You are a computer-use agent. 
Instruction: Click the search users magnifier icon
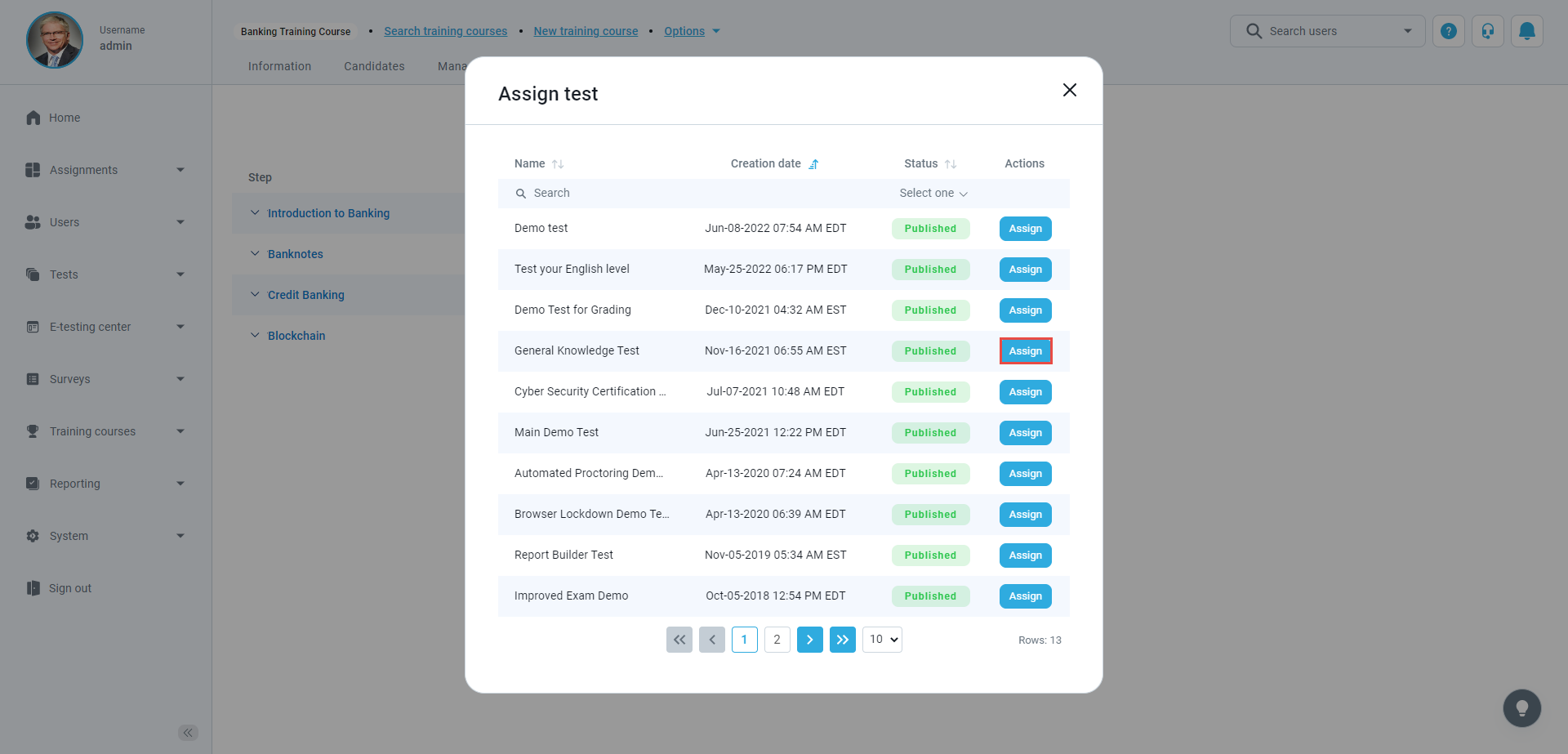1254,31
